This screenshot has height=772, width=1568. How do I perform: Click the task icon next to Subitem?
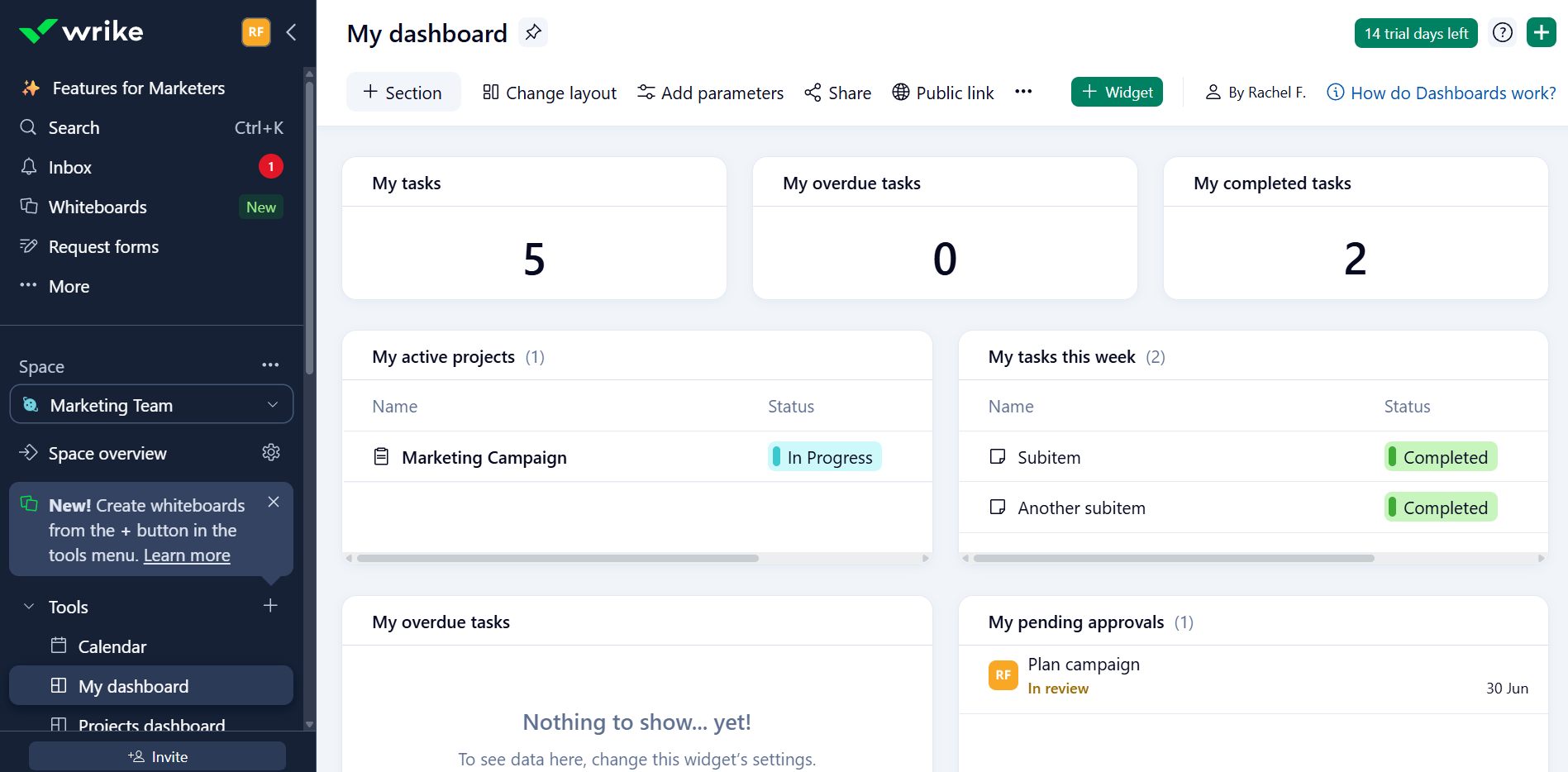[x=998, y=456]
